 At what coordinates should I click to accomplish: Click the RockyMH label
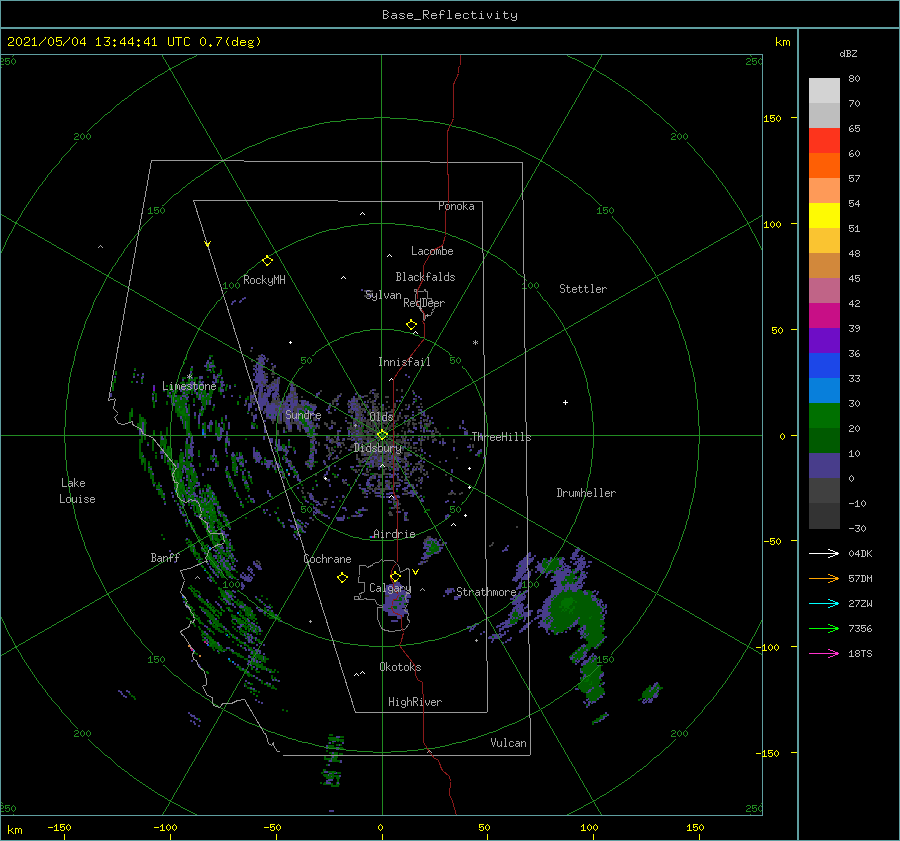pyautogui.click(x=264, y=280)
